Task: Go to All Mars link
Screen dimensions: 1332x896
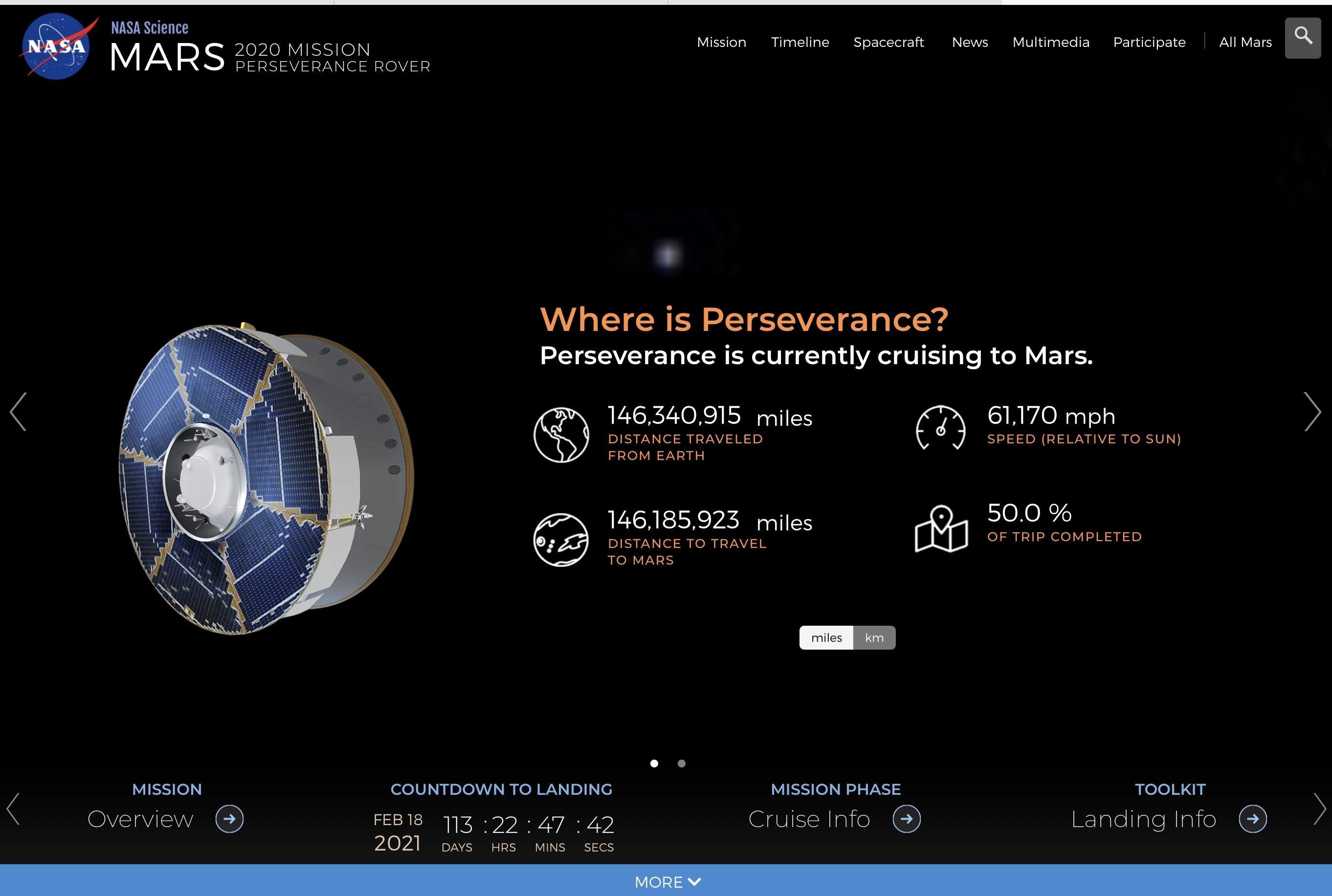Action: tap(1245, 43)
